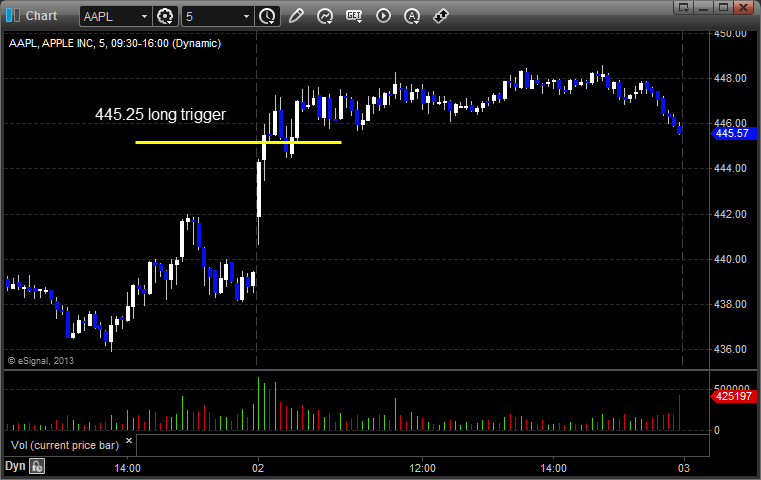The height and width of the screenshot is (480, 761).
Task: Click the 442.00 price axis label
Action: point(730,214)
